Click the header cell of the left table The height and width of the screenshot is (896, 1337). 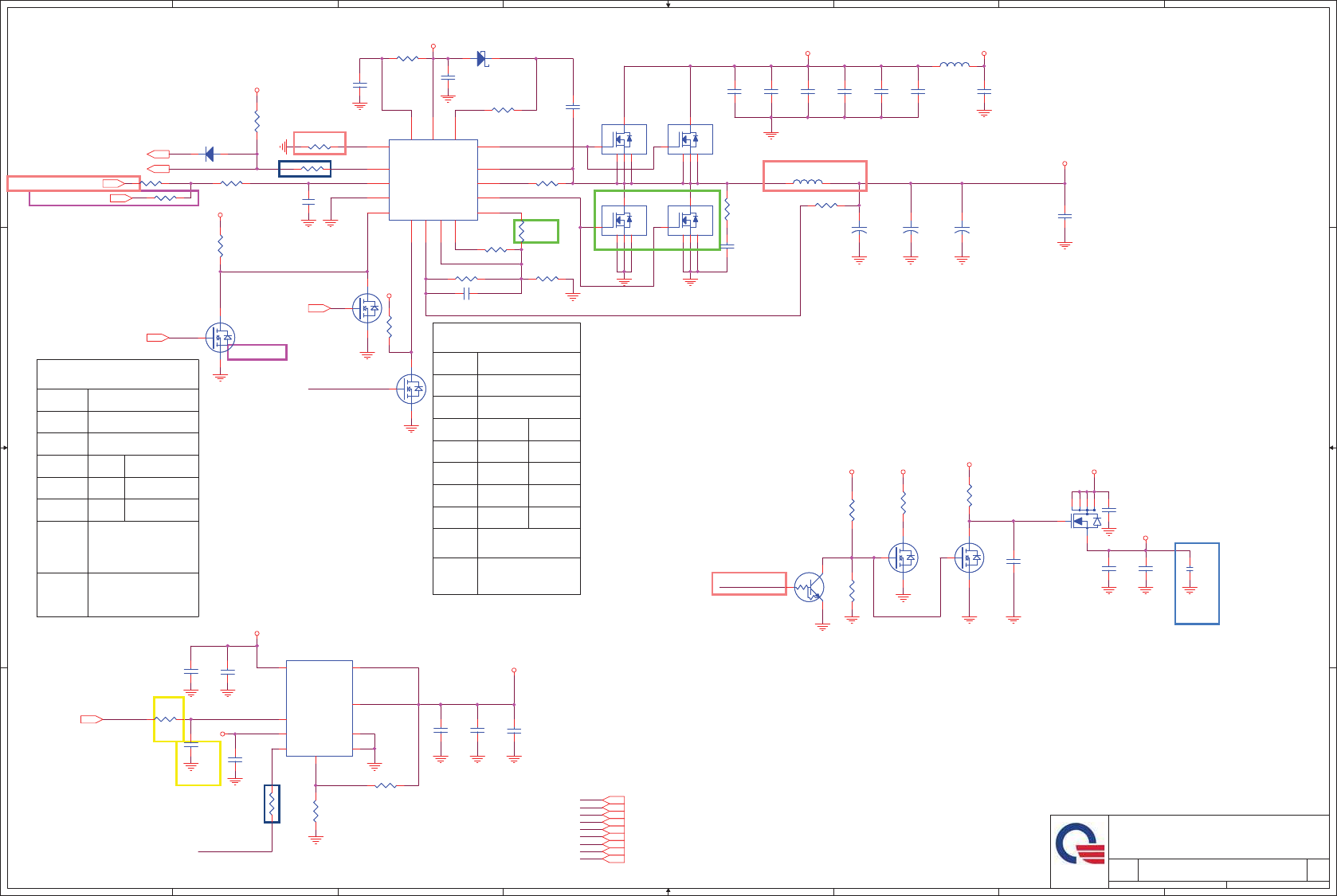click(x=118, y=374)
